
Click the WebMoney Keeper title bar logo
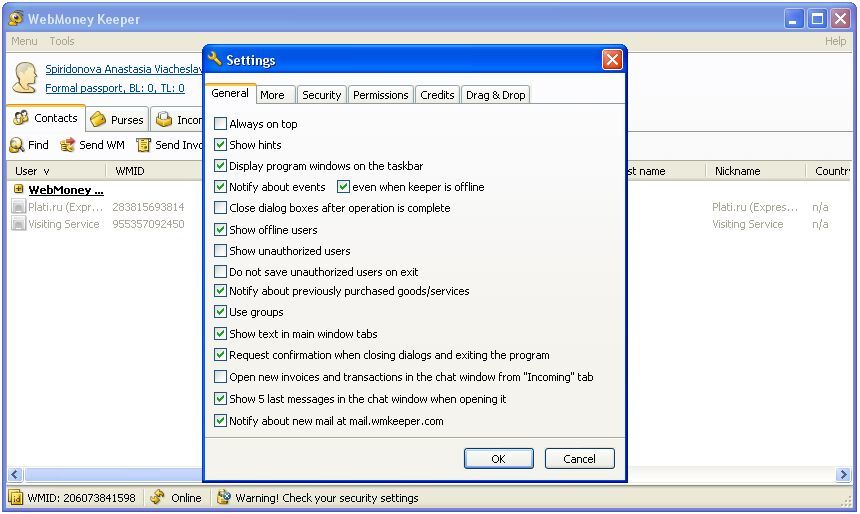[16, 19]
